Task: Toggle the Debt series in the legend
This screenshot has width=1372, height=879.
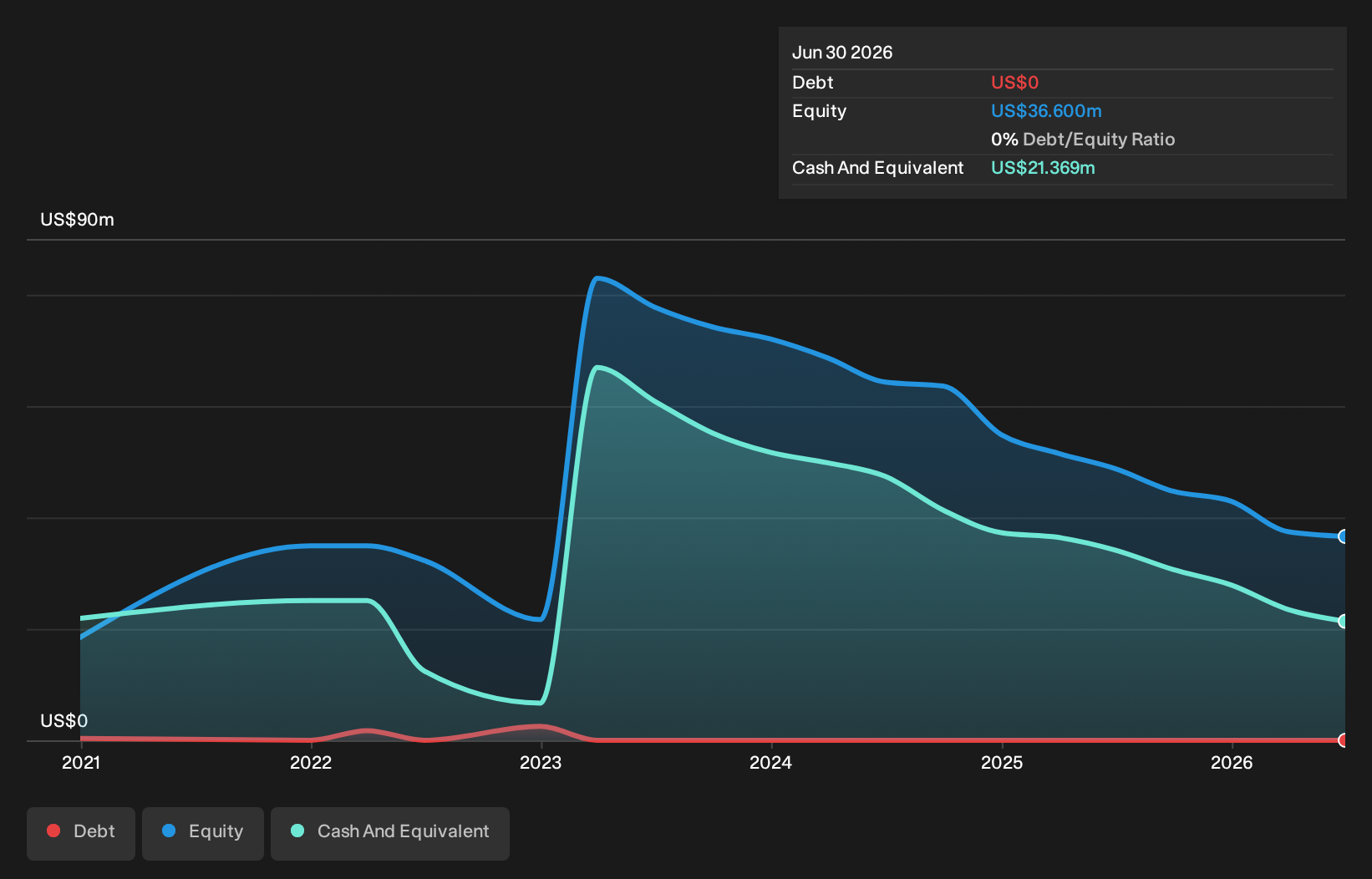Action: pyautogui.click(x=81, y=833)
